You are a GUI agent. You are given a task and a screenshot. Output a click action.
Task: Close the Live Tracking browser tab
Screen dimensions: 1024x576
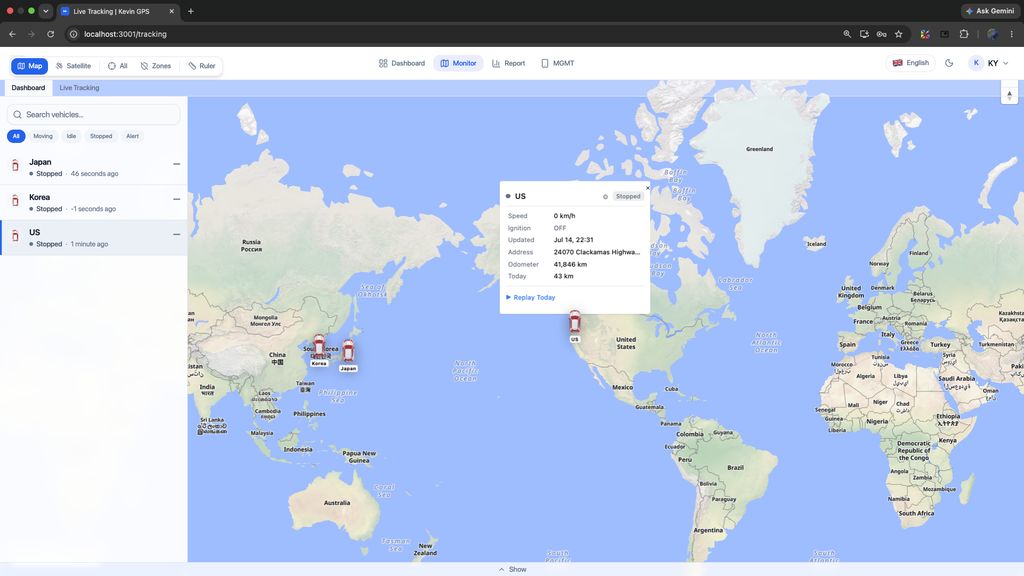pyautogui.click(x=172, y=11)
